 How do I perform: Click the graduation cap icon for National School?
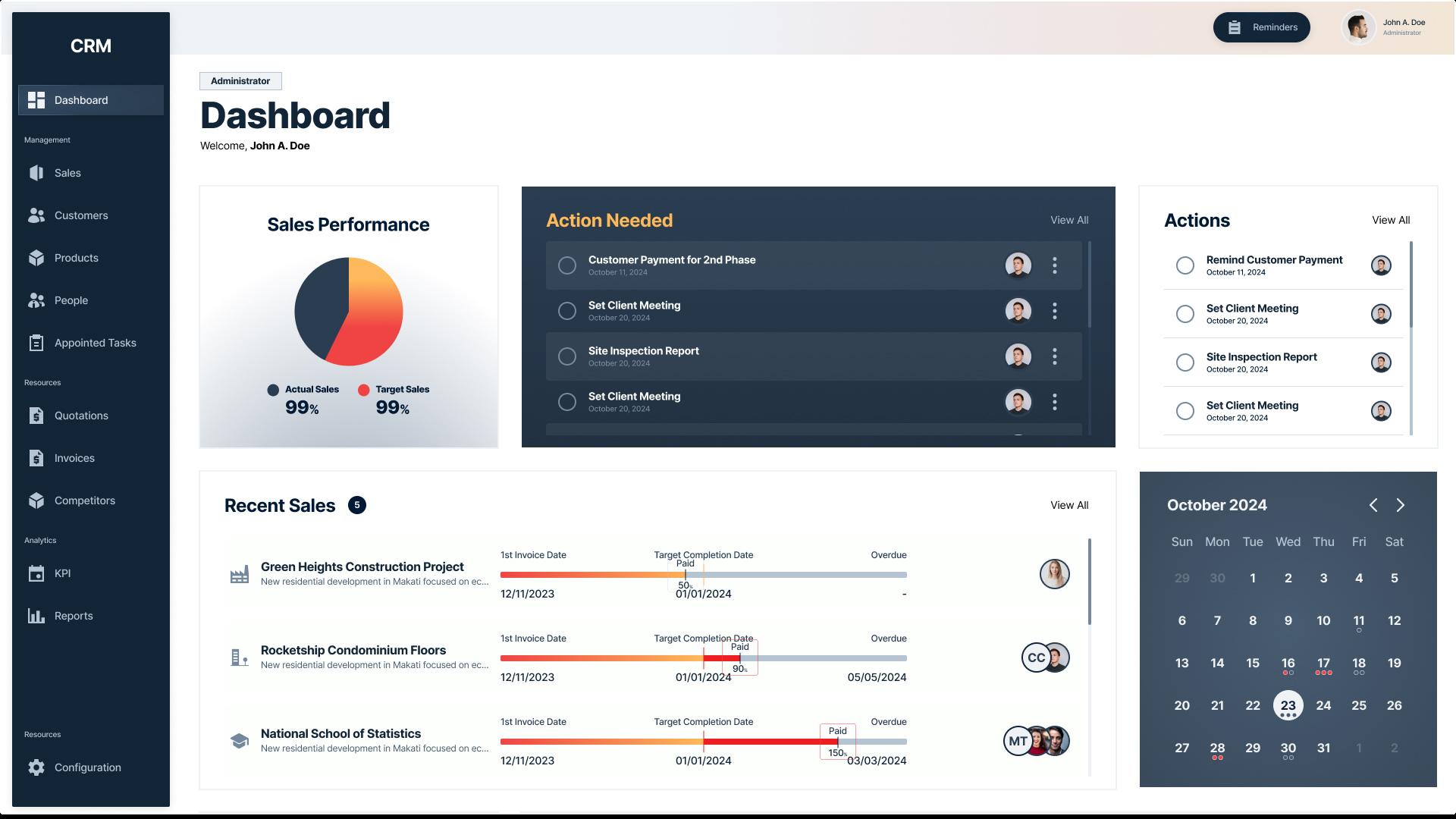click(240, 741)
